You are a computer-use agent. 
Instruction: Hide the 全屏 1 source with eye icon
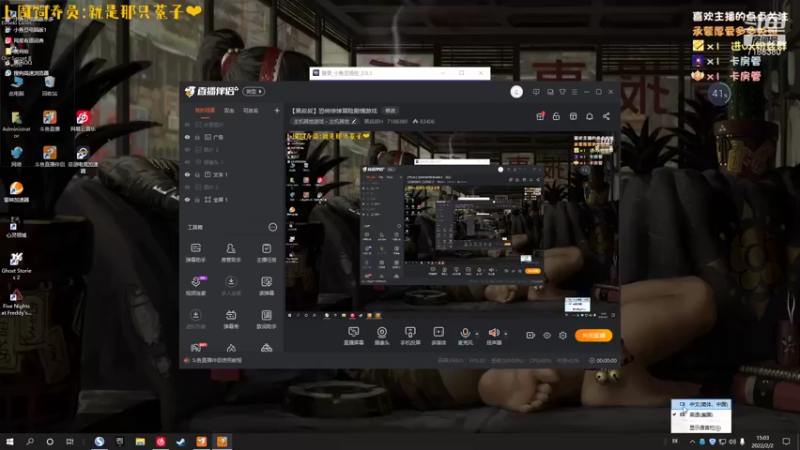point(187,199)
